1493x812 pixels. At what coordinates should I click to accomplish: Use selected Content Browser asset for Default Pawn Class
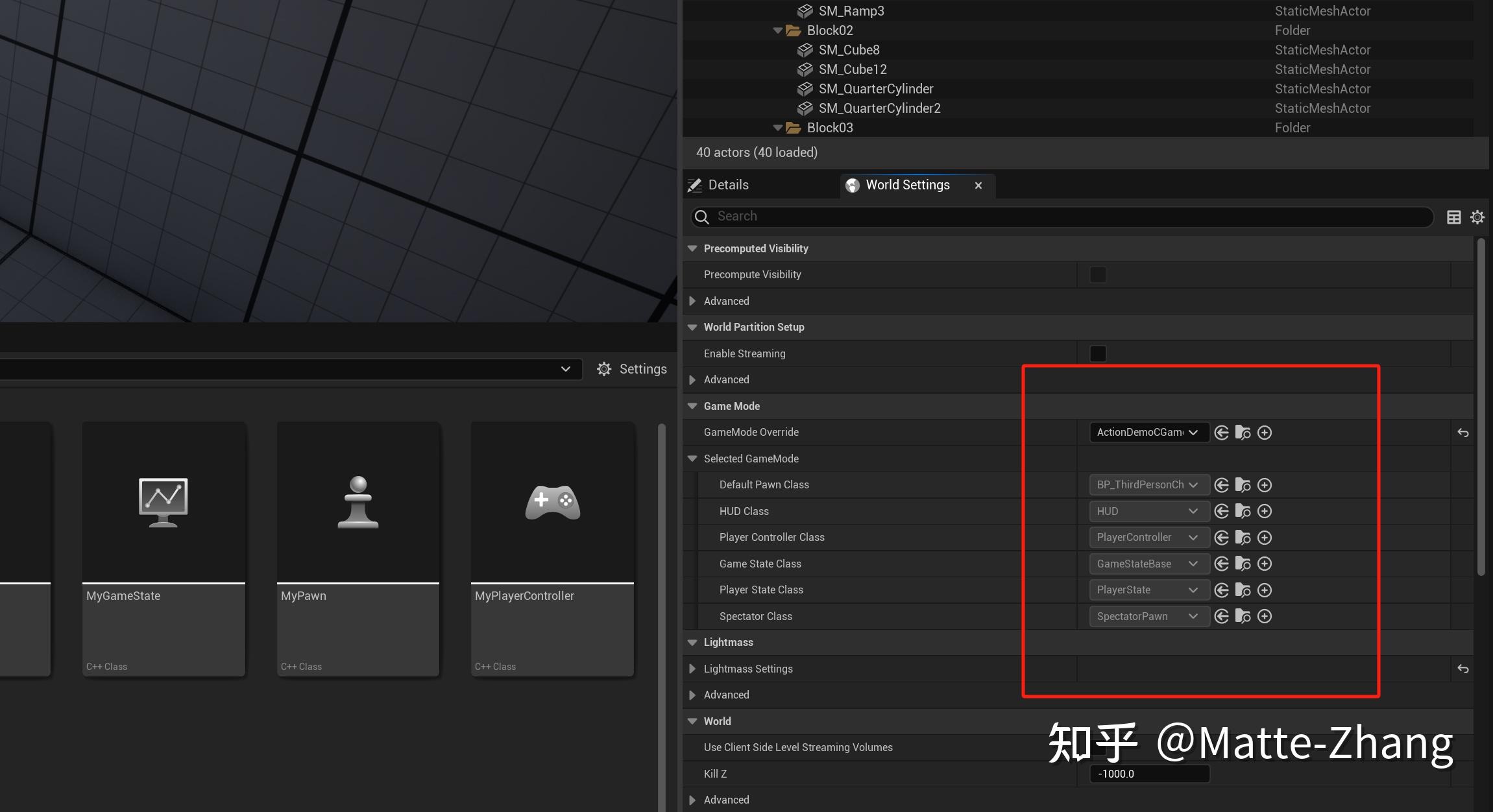(x=1222, y=484)
